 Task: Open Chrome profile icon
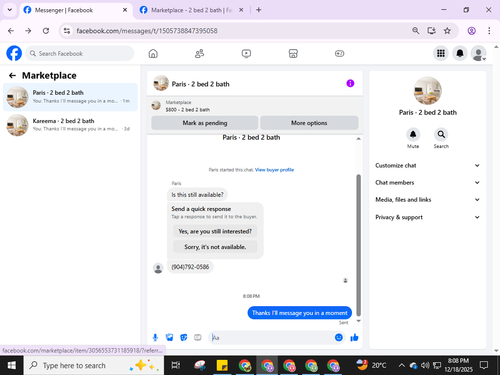pos(471,31)
